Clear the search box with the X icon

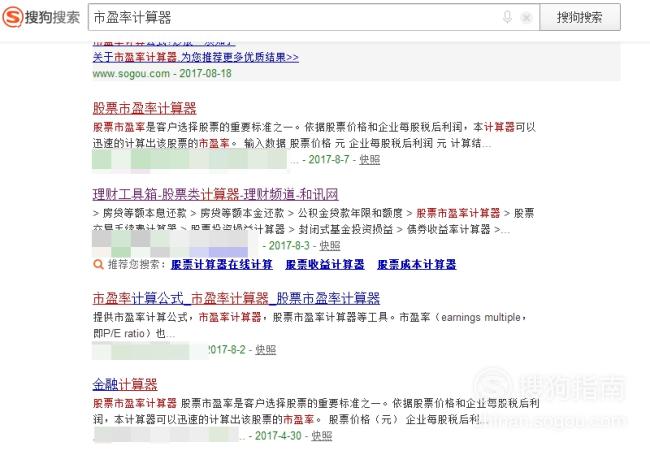526,17
